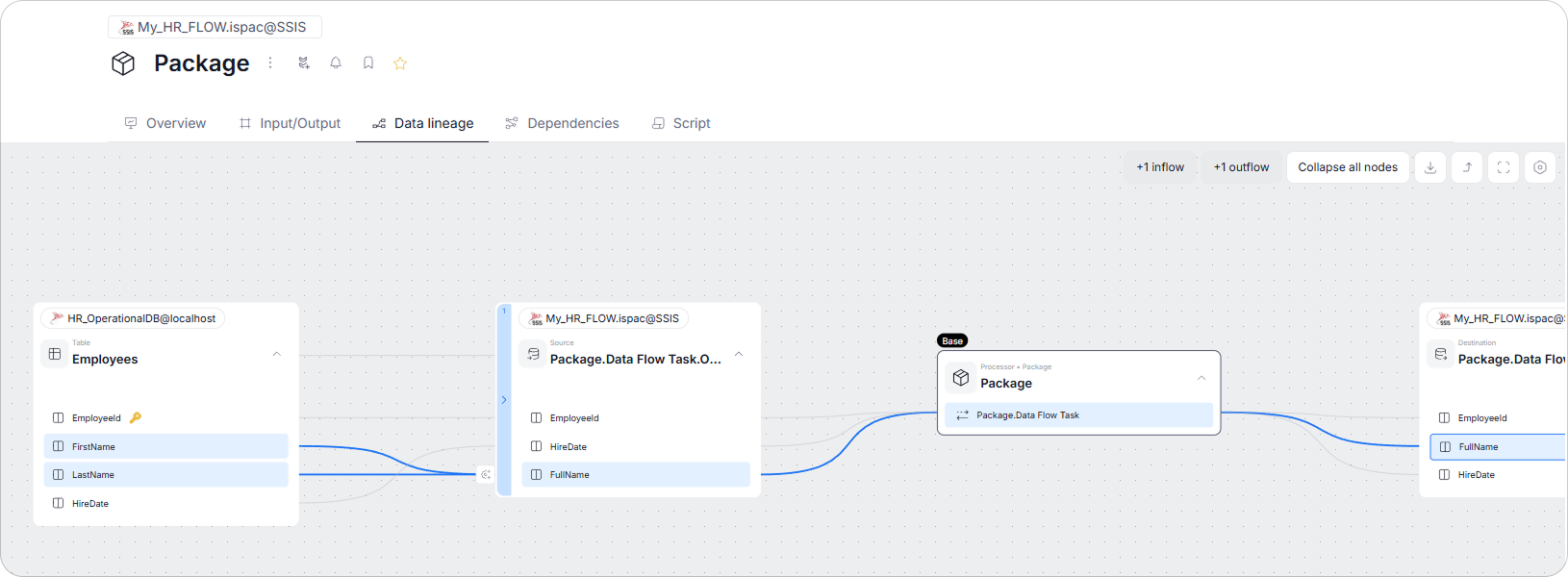Click the Package processor cube icon
Screen dimensions: 1568x577
961,378
